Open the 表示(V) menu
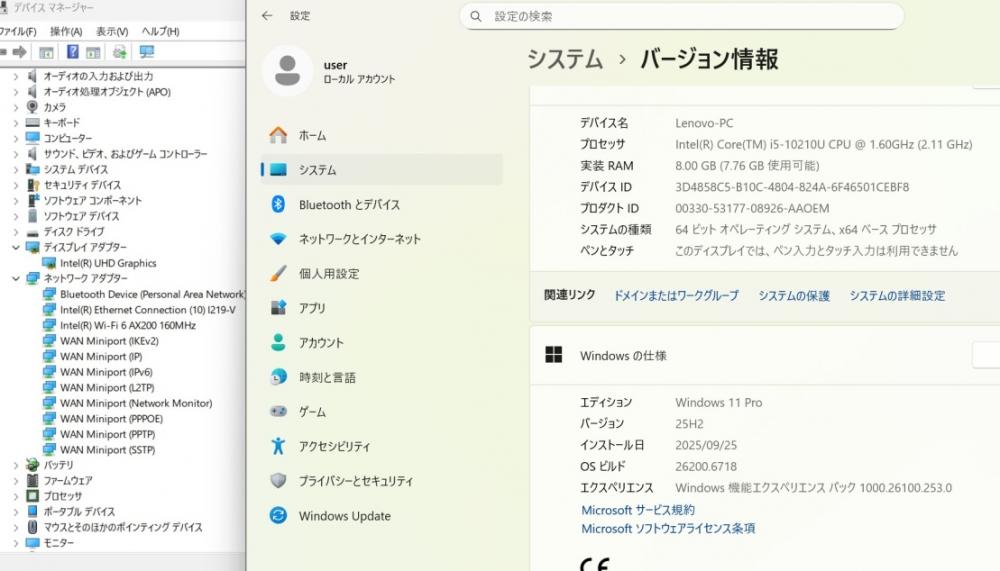Viewport: 1000px width, 571px height. pos(112,31)
